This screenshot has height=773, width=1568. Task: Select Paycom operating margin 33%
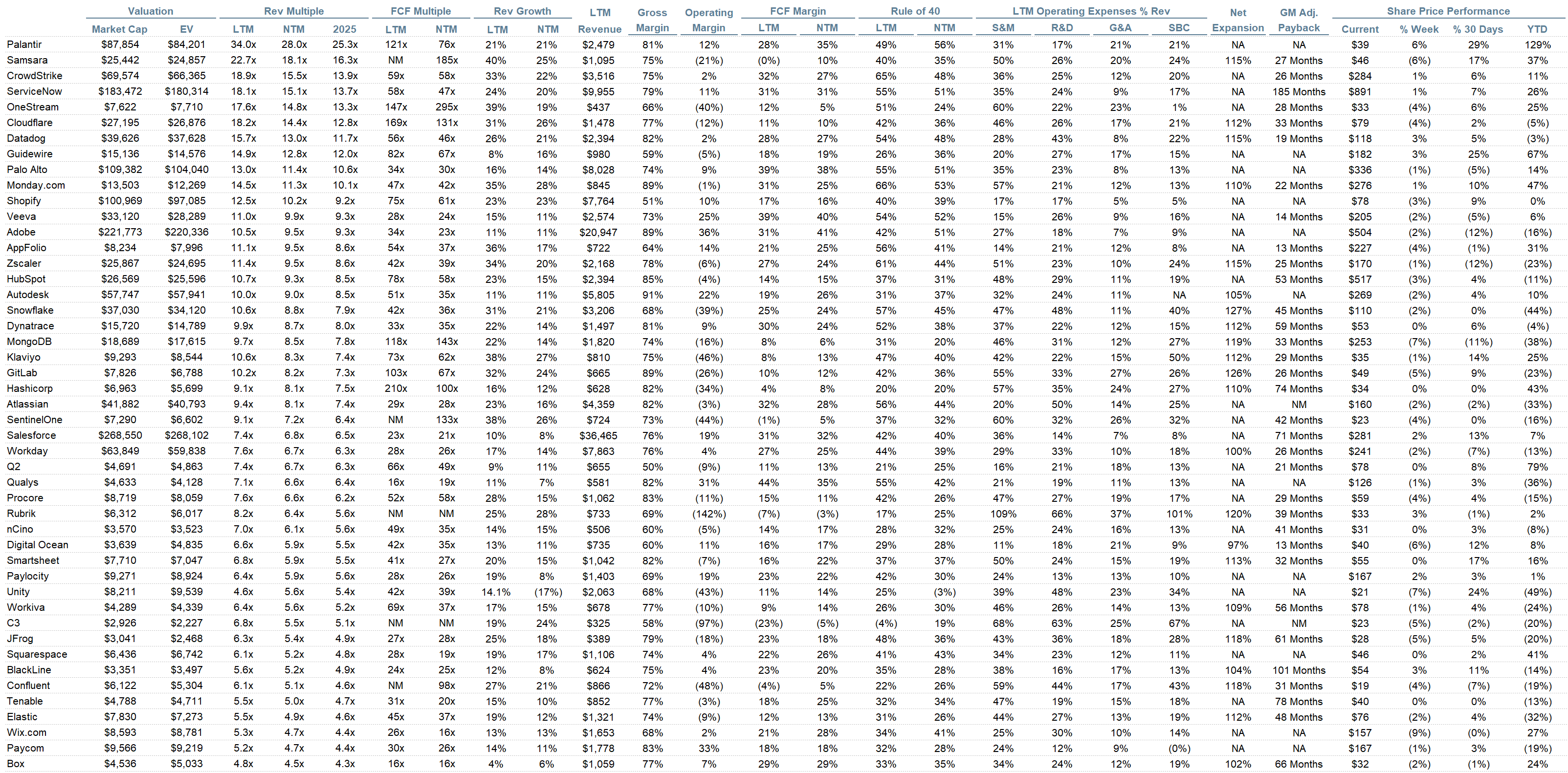tap(708, 748)
